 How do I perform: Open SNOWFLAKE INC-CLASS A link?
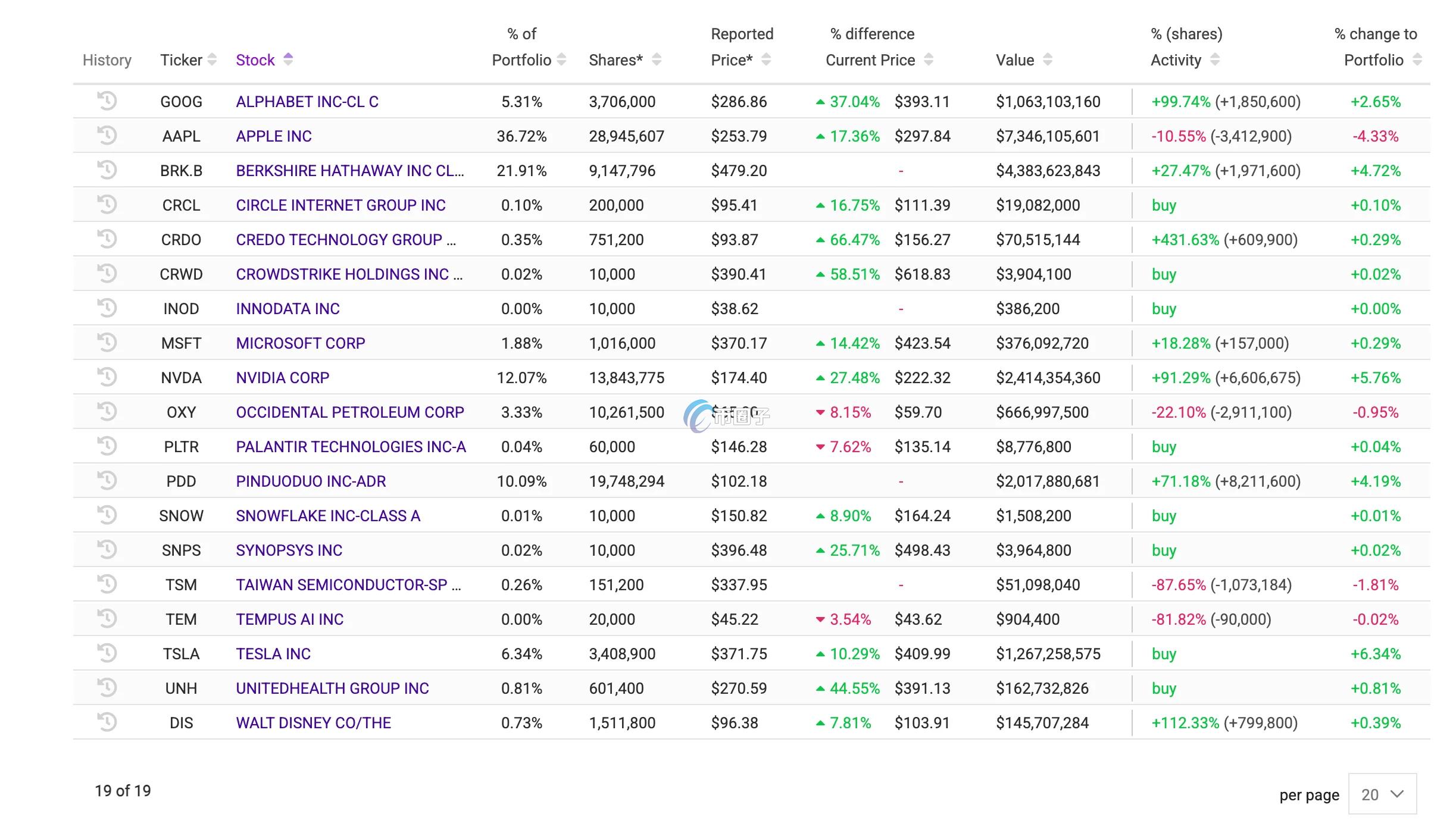tap(328, 516)
